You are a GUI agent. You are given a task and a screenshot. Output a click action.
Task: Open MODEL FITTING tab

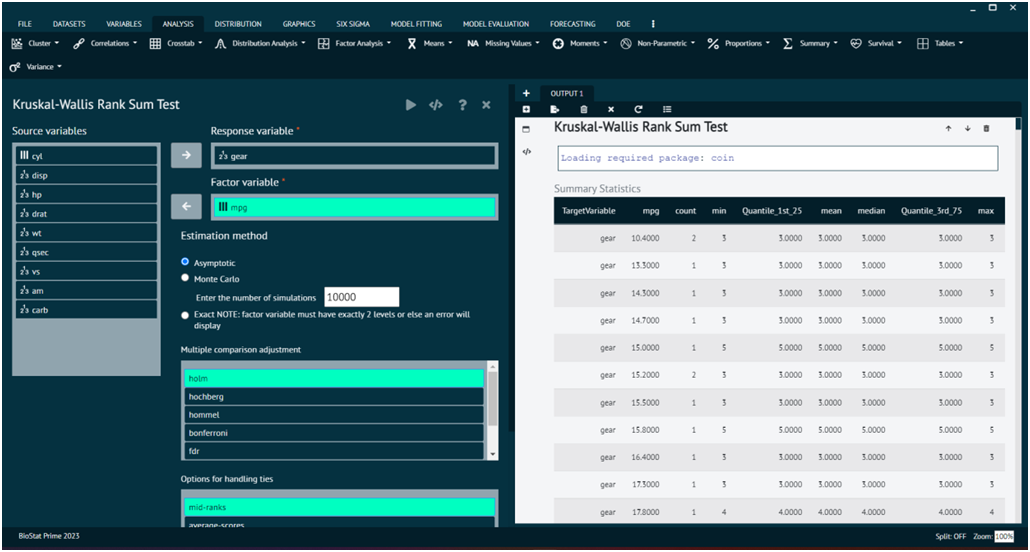click(x=416, y=24)
